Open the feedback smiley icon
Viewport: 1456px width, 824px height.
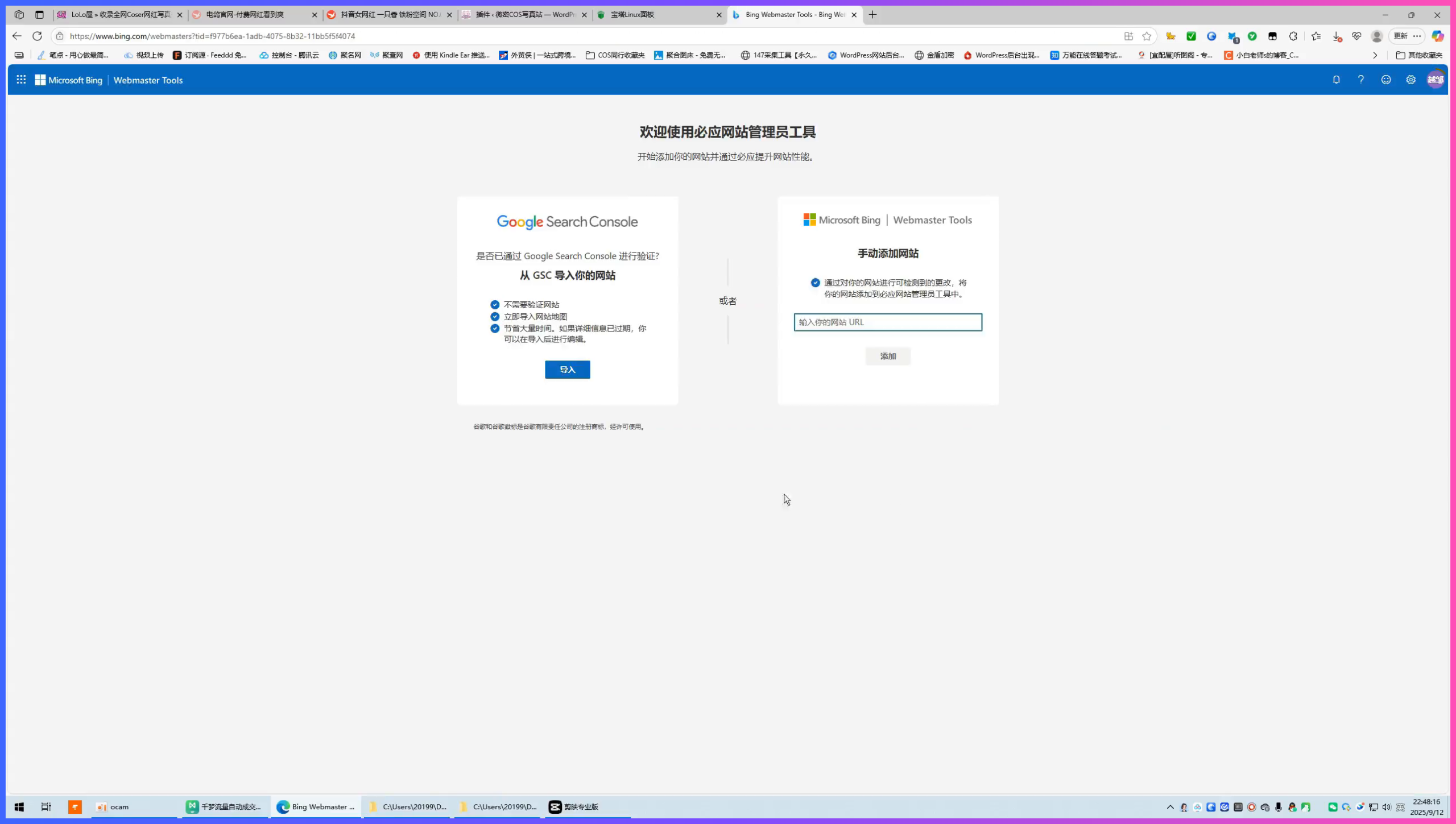tap(1386, 80)
